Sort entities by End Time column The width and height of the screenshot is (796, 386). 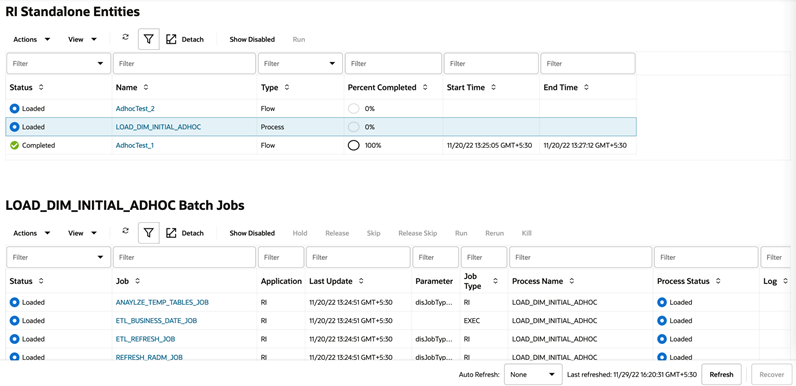click(x=586, y=87)
